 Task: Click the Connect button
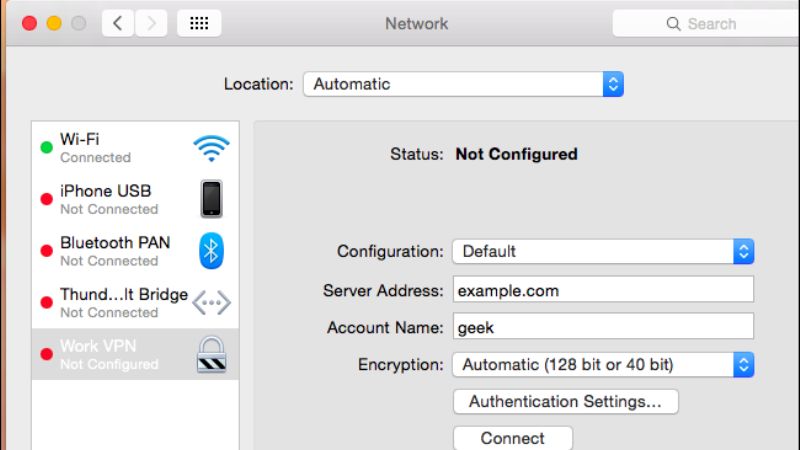(513, 438)
